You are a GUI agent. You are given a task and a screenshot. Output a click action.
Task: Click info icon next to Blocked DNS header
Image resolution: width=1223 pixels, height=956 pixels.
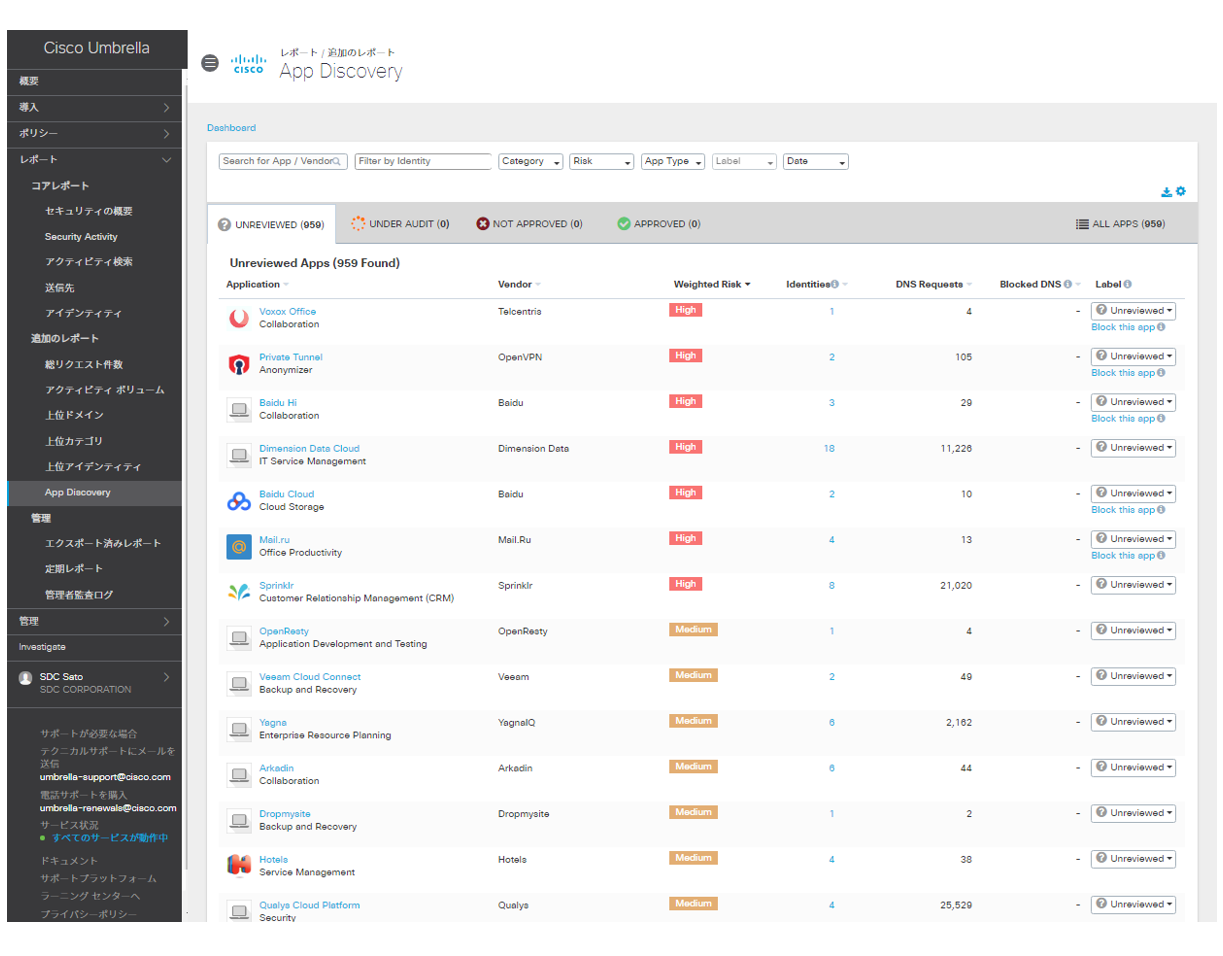(x=1068, y=285)
